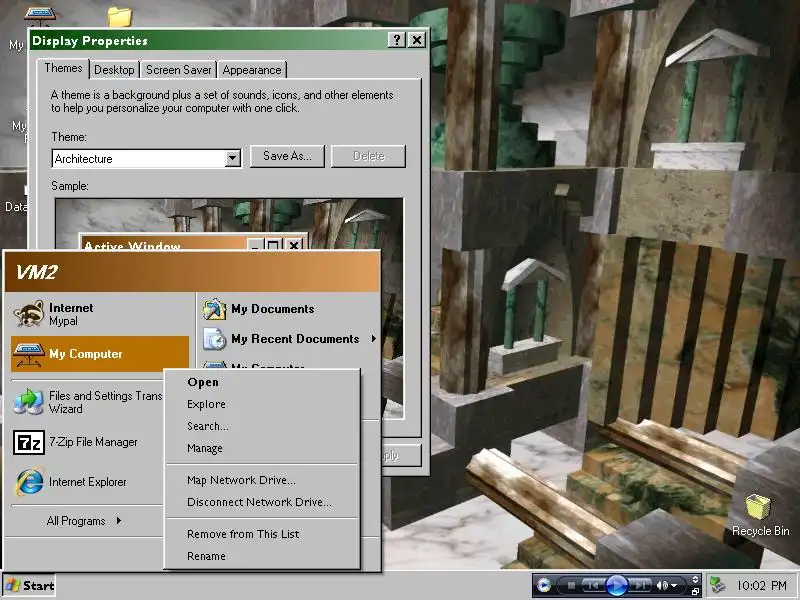
Task: Select Search... in the context menu
Action: pos(262,426)
